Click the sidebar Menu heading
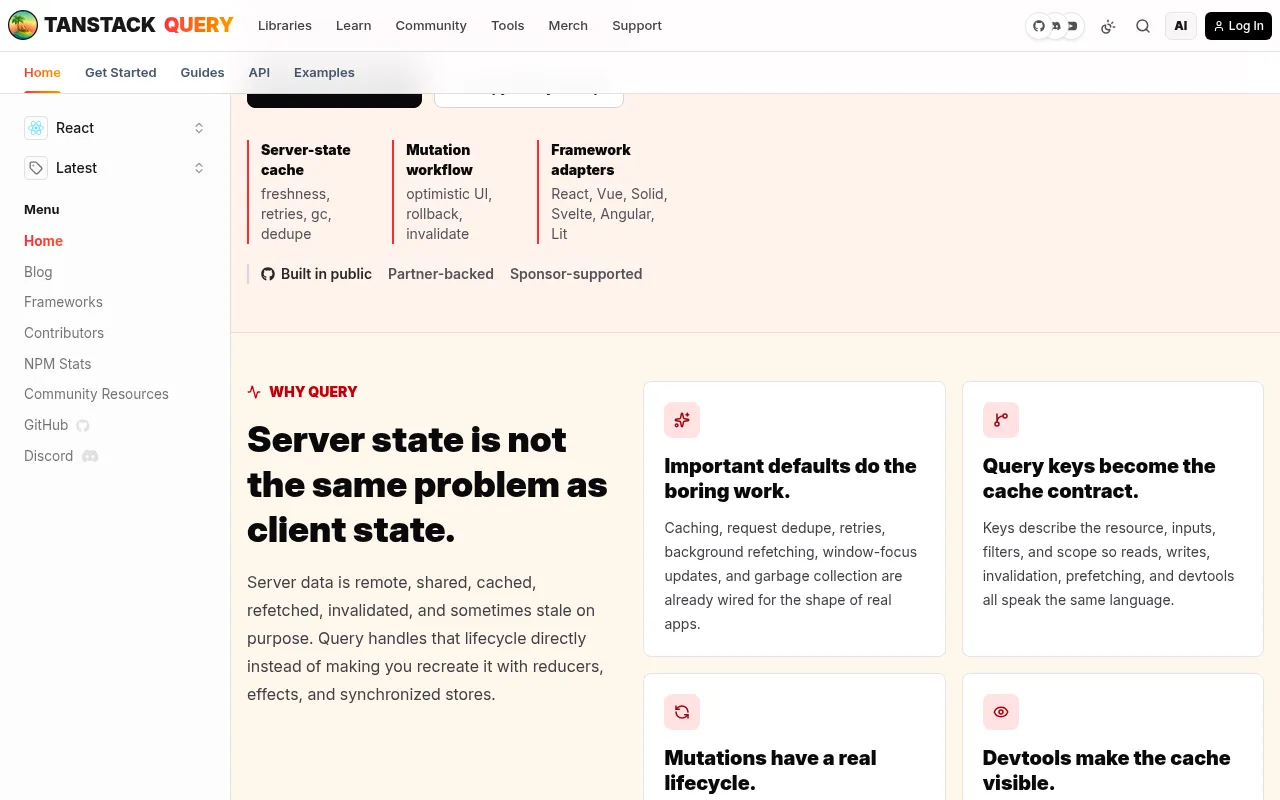Image resolution: width=1280 pixels, height=800 pixels. 42,210
